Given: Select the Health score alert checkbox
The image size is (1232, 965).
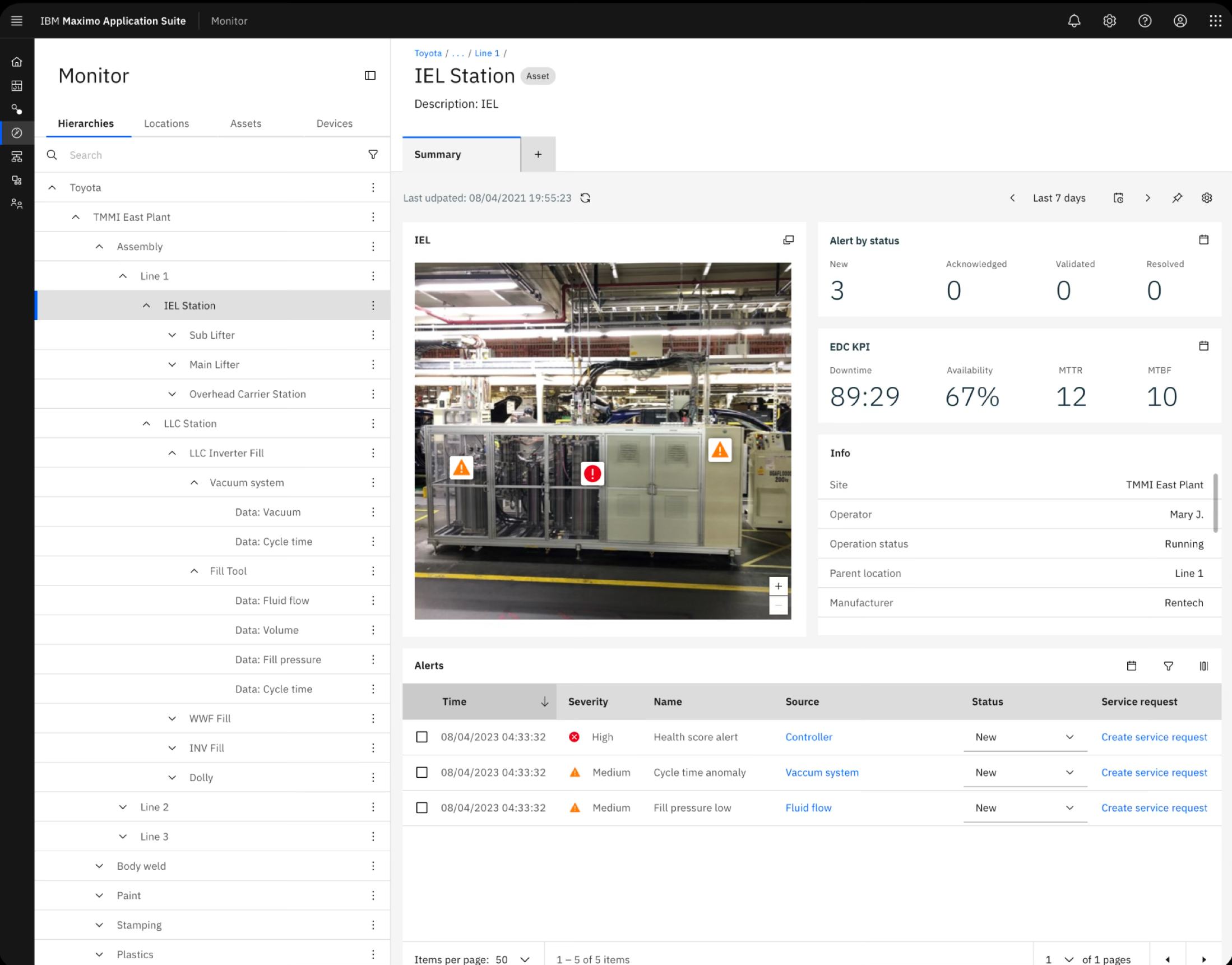Looking at the screenshot, I should (422, 737).
